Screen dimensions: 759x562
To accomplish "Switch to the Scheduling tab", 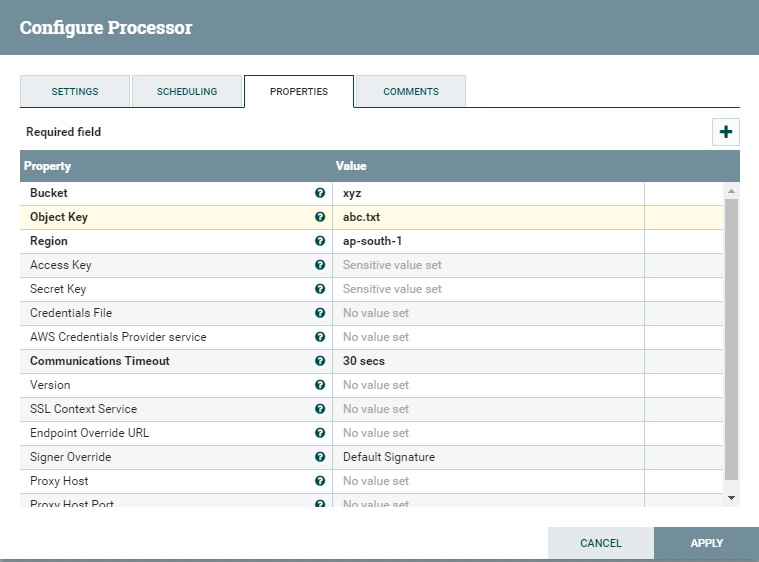I will (x=187, y=91).
